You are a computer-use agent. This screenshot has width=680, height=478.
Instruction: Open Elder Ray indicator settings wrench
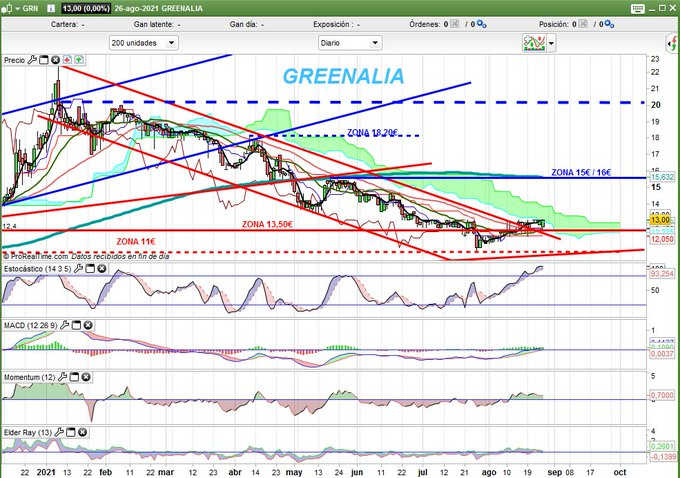[x=59, y=432]
